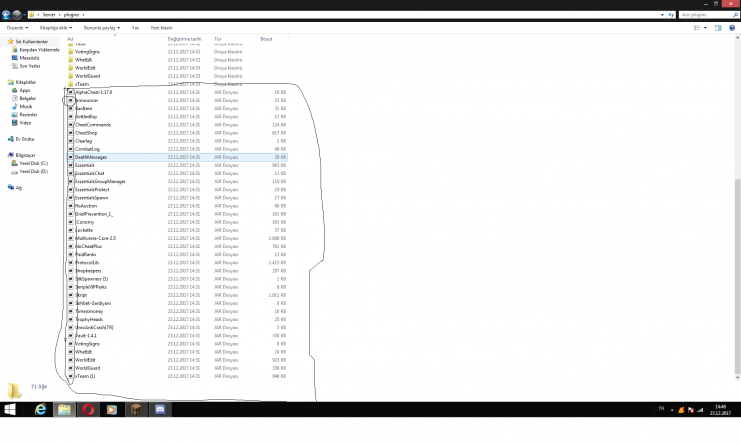Select the 'WorldGuard' folder icon
This screenshot has width=741, height=445.
pyautogui.click(x=70, y=76)
